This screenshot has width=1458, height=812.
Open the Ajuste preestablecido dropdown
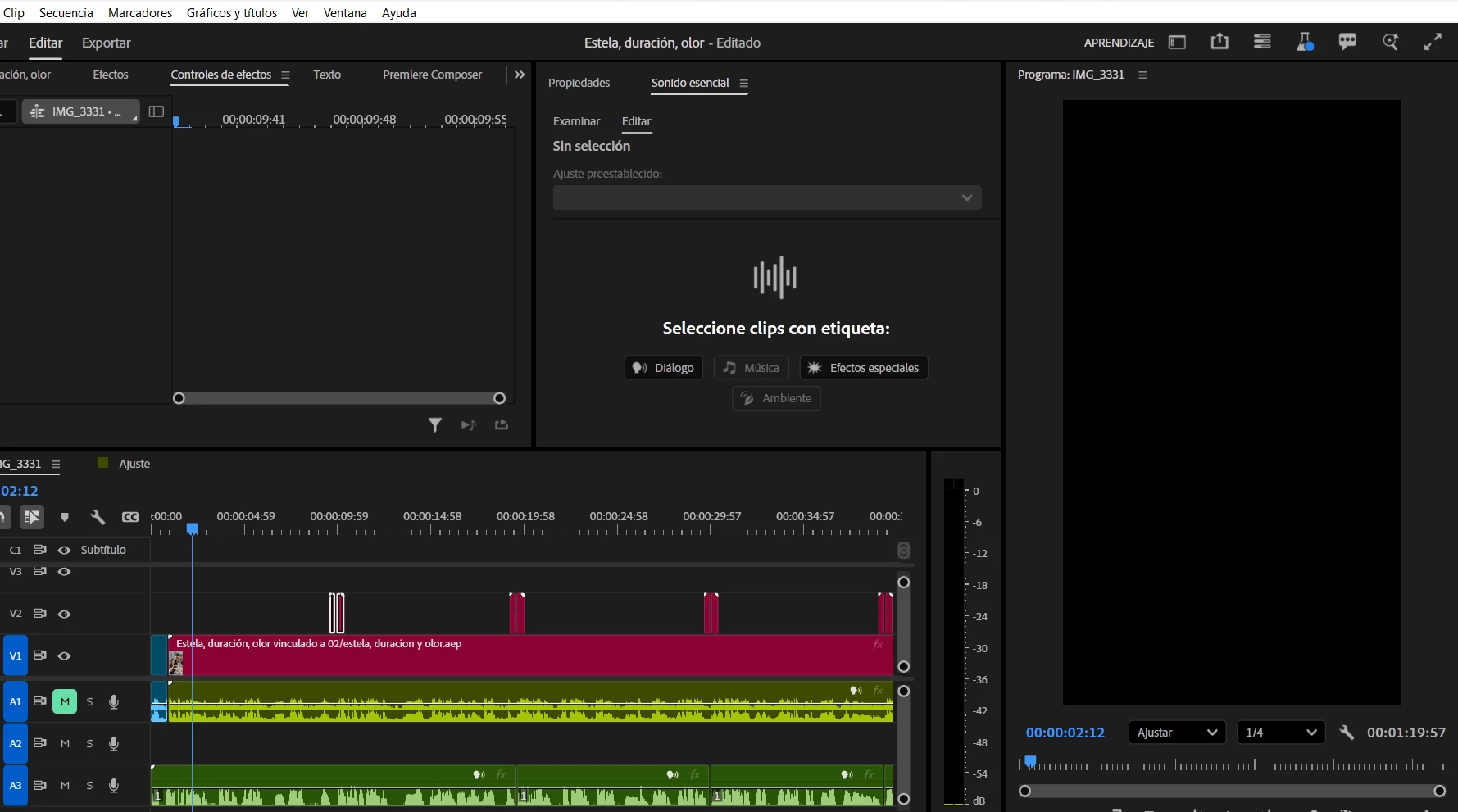(x=767, y=197)
